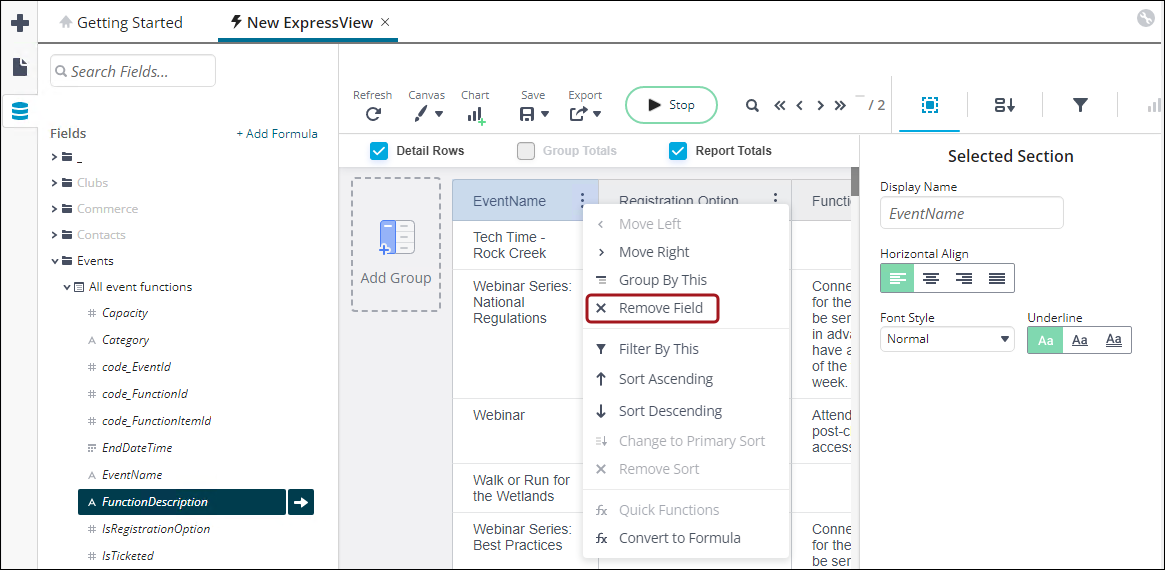Click arrow to add FunctionDescription field

(x=301, y=502)
